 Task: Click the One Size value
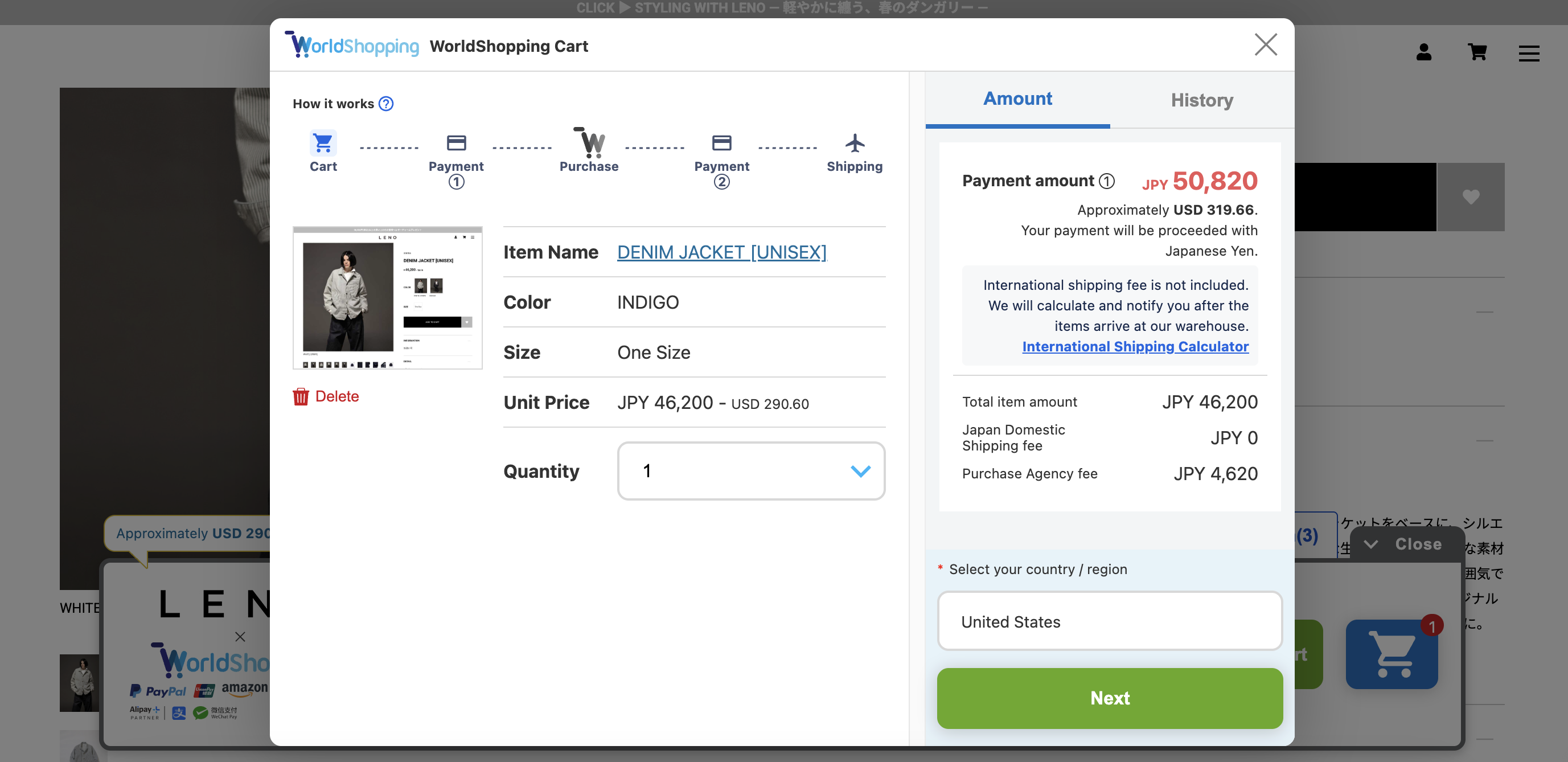point(654,353)
